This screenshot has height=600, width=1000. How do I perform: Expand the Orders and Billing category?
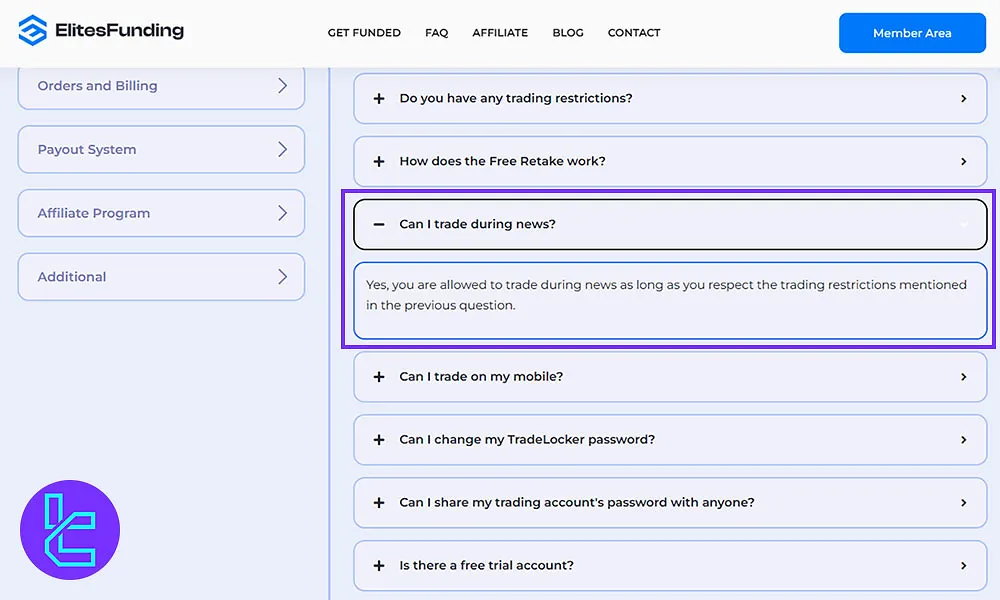pos(161,86)
